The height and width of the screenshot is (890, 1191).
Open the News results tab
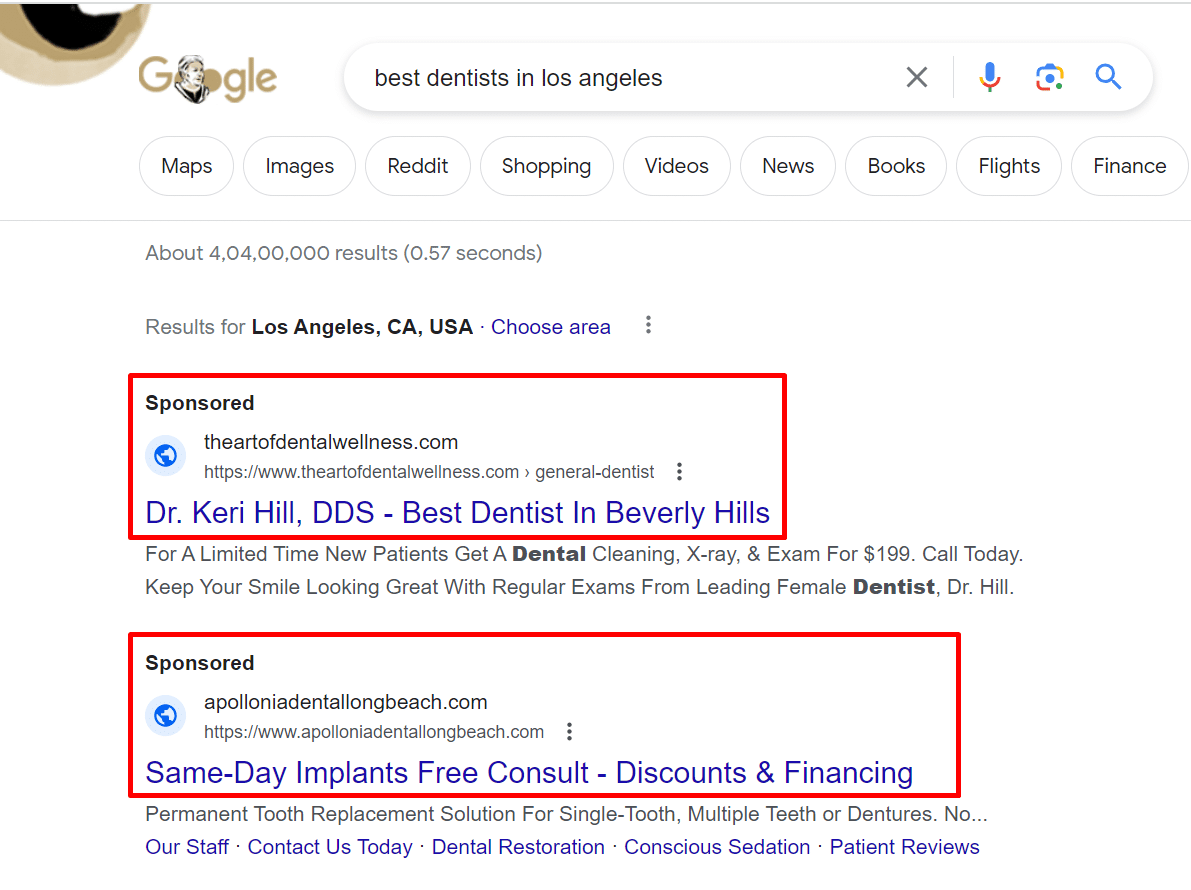click(x=788, y=166)
